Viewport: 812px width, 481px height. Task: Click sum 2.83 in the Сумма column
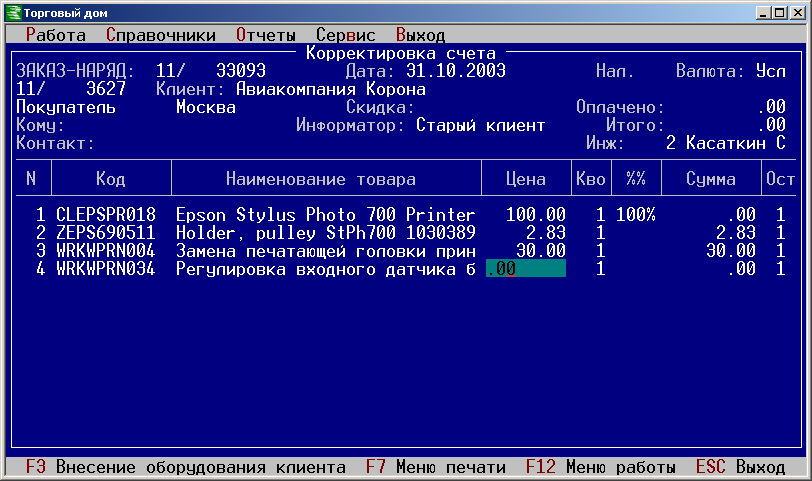[735, 232]
